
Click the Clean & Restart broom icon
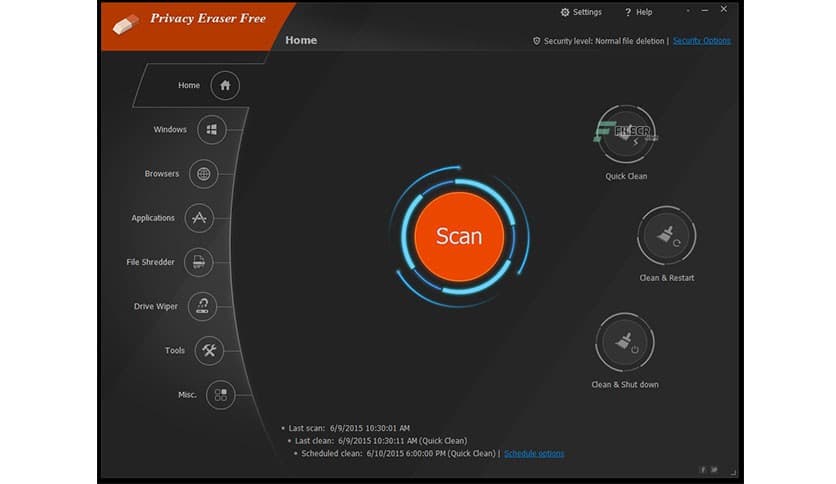tap(666, 236)
